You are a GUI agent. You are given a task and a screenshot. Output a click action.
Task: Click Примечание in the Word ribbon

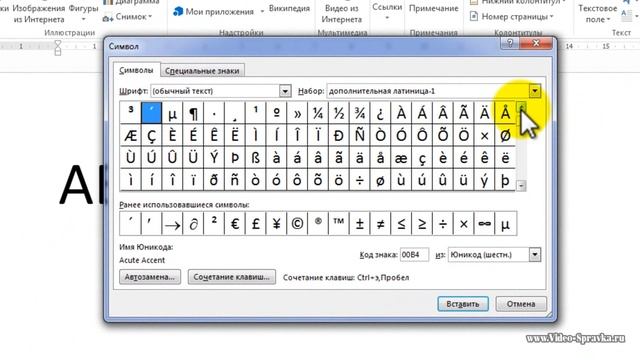pyautogui.click(x=433, y=8)
